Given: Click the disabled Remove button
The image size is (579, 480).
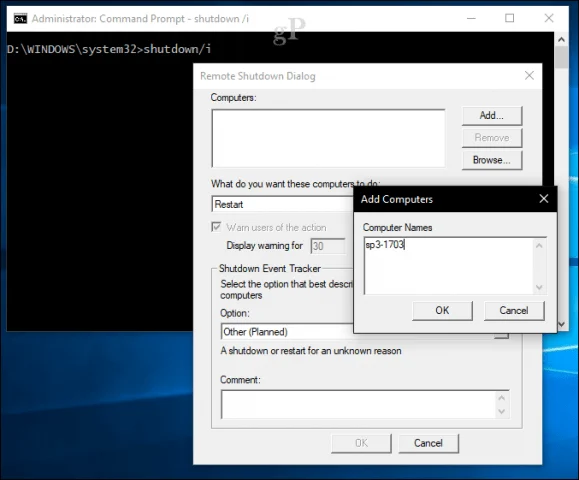Looking at the screenshot, I should 492,138.
